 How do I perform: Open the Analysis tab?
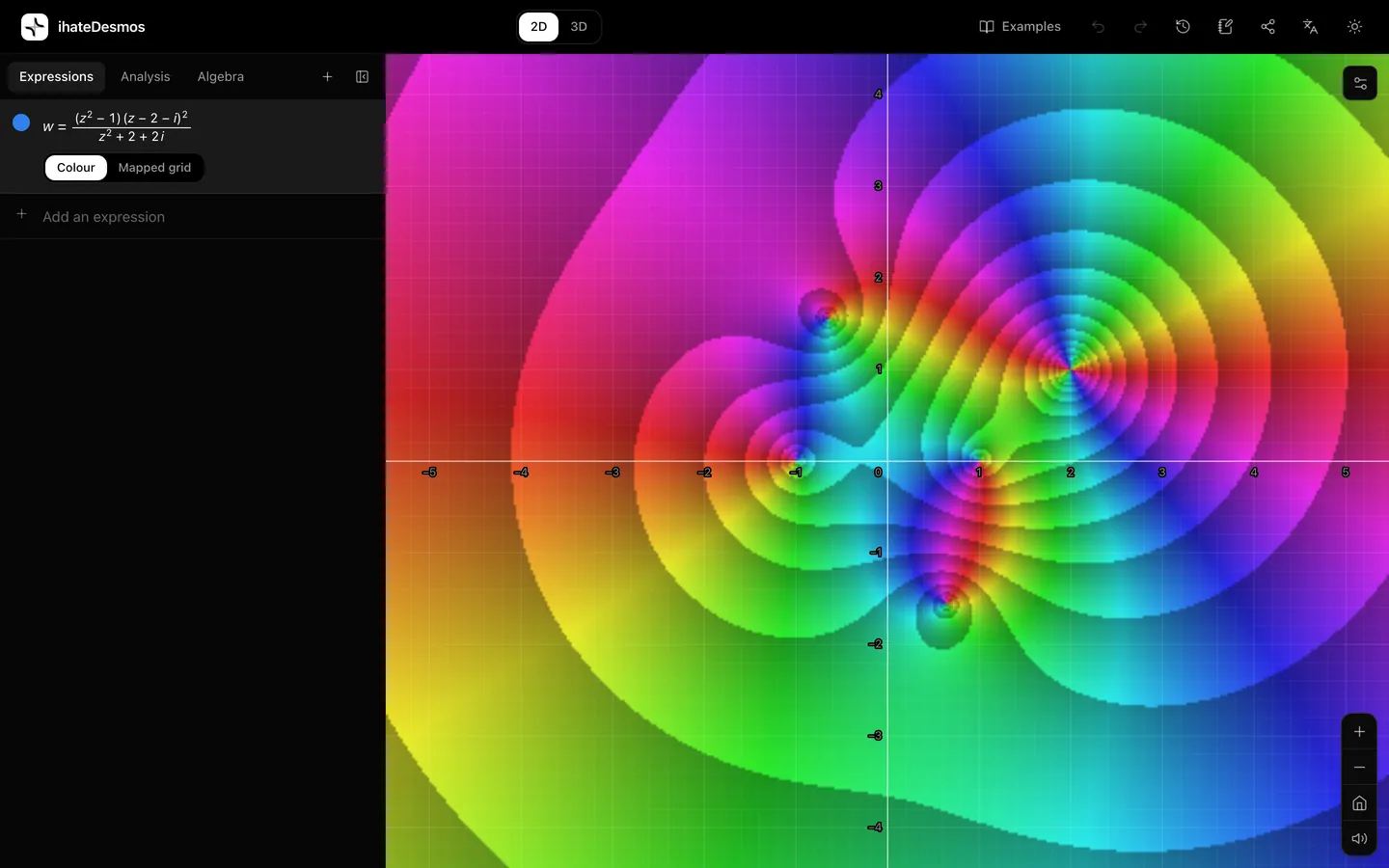coord(146,77)
